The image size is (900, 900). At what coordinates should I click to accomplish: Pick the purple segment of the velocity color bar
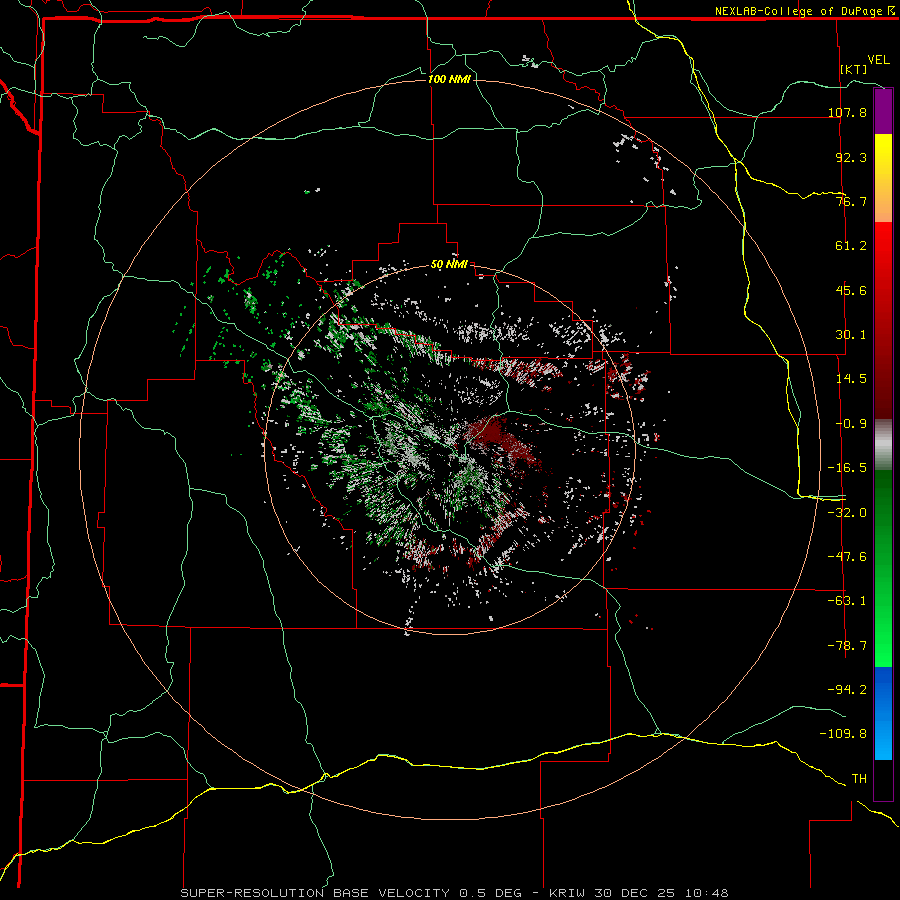click(x=883, y=111)
